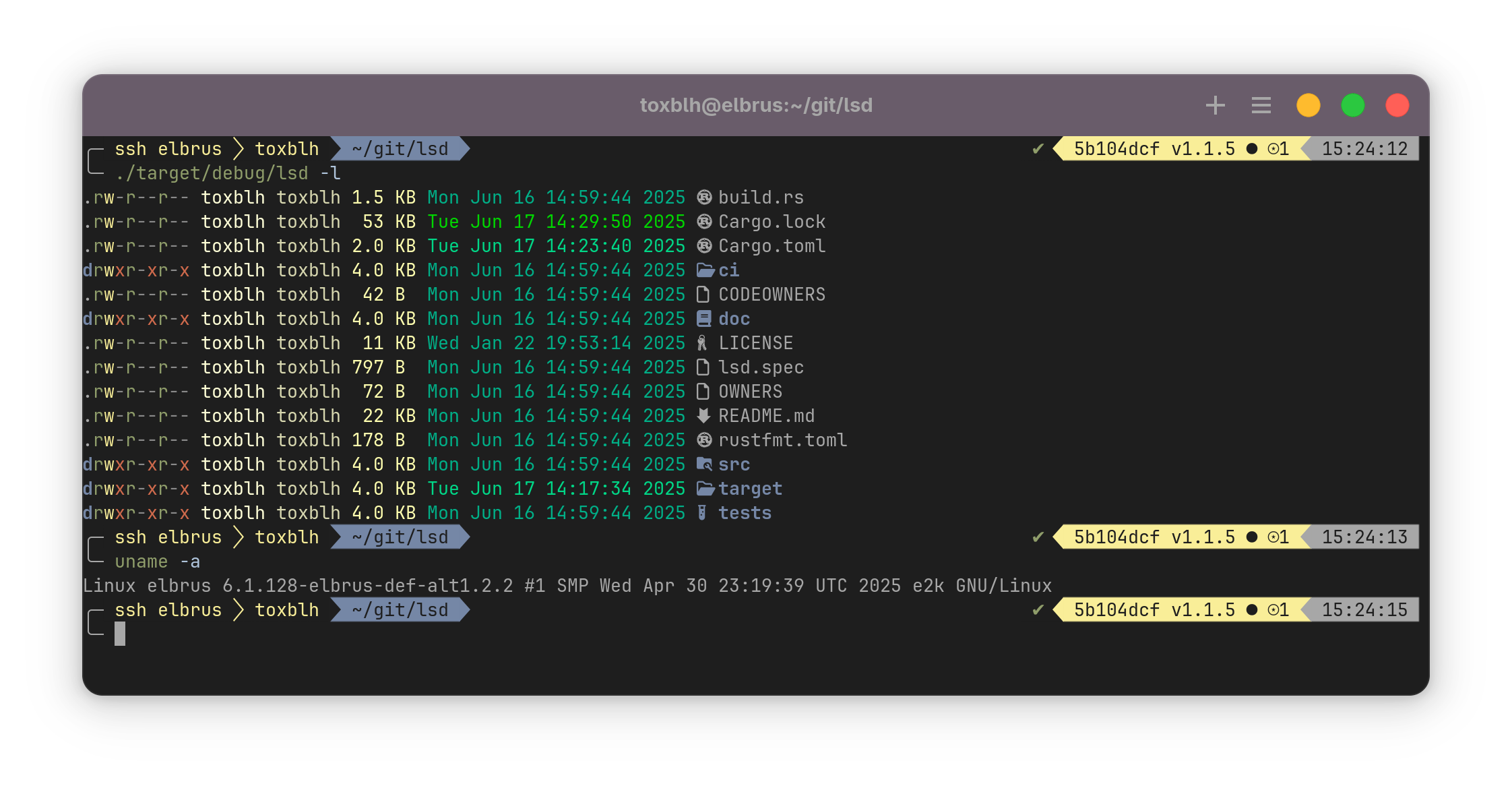Click the uname -a command text
1512x786 pixels.
coord(157,562)
